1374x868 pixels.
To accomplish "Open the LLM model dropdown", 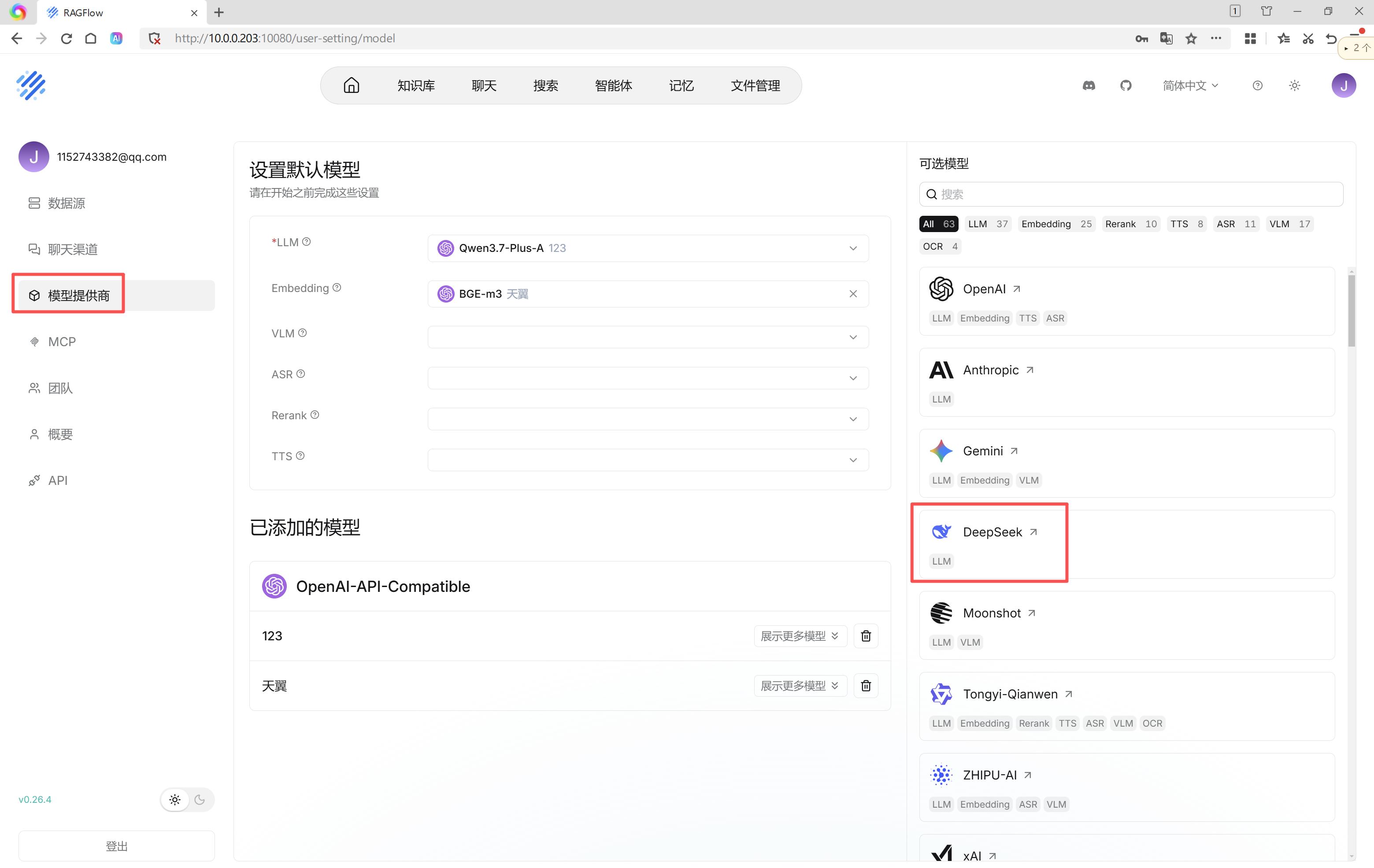I will pyautogui.click(x=648, y=248).
